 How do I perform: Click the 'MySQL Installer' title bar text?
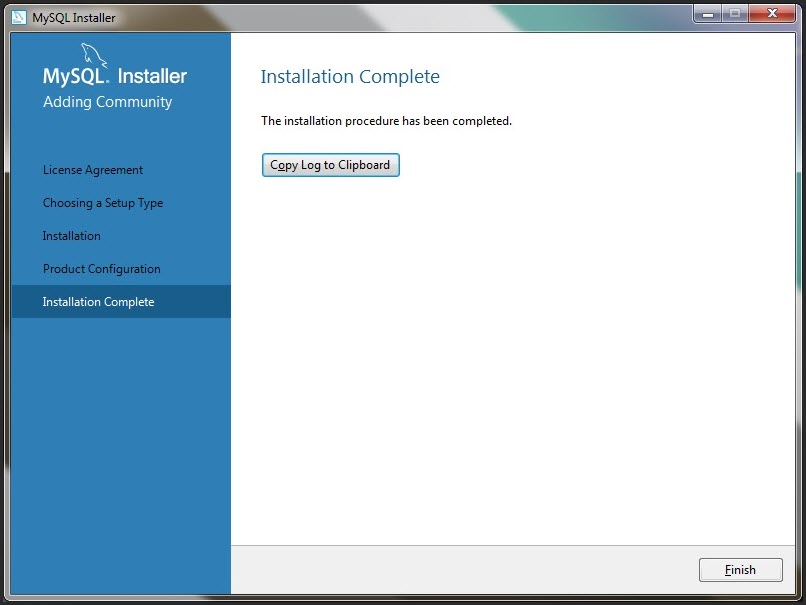point(74,17)
